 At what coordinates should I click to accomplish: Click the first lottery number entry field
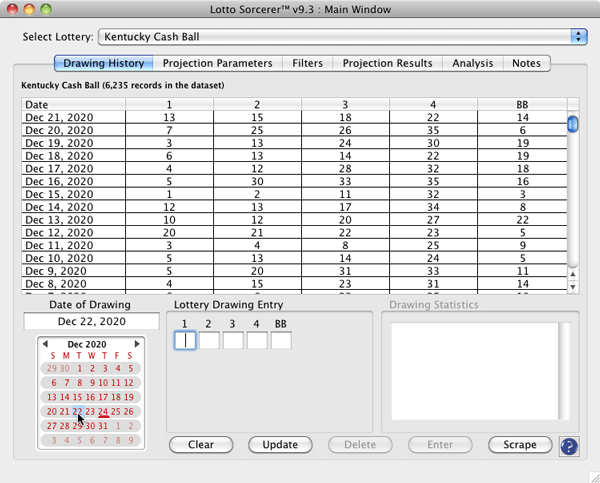pos(185,341)
